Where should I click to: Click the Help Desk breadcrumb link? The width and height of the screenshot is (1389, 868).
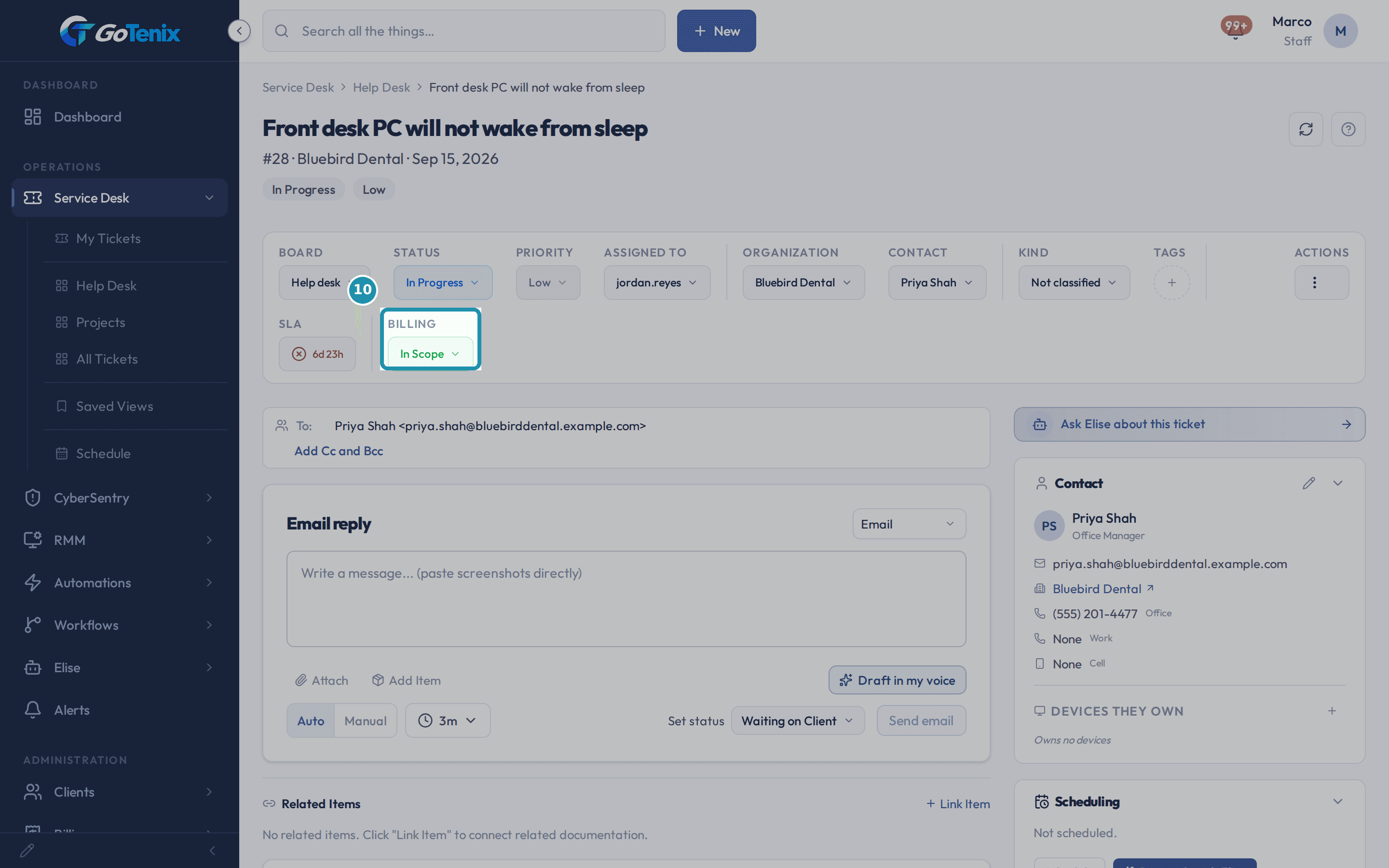tap(381, 87)
